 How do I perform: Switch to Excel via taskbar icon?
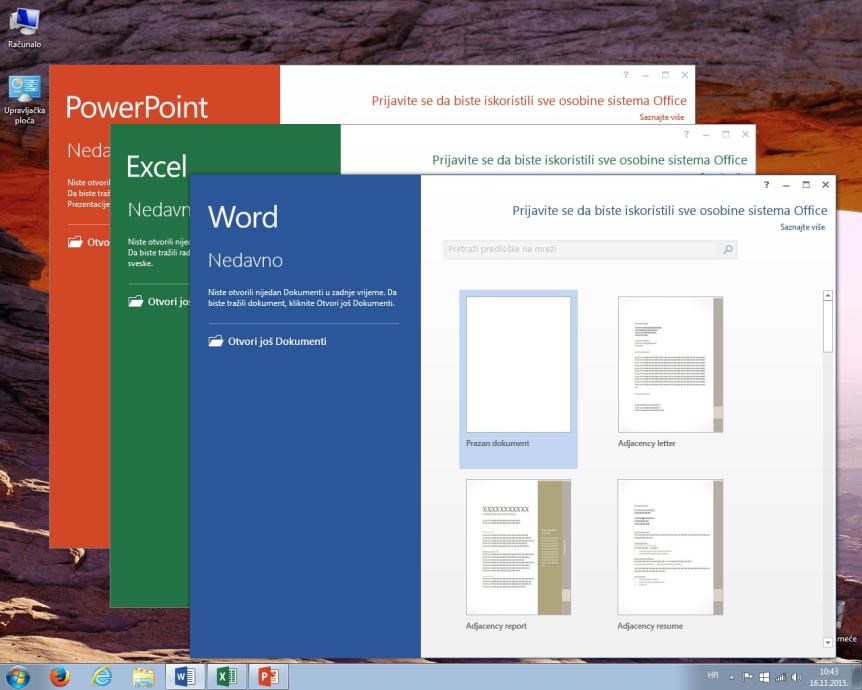pos(226,677)
